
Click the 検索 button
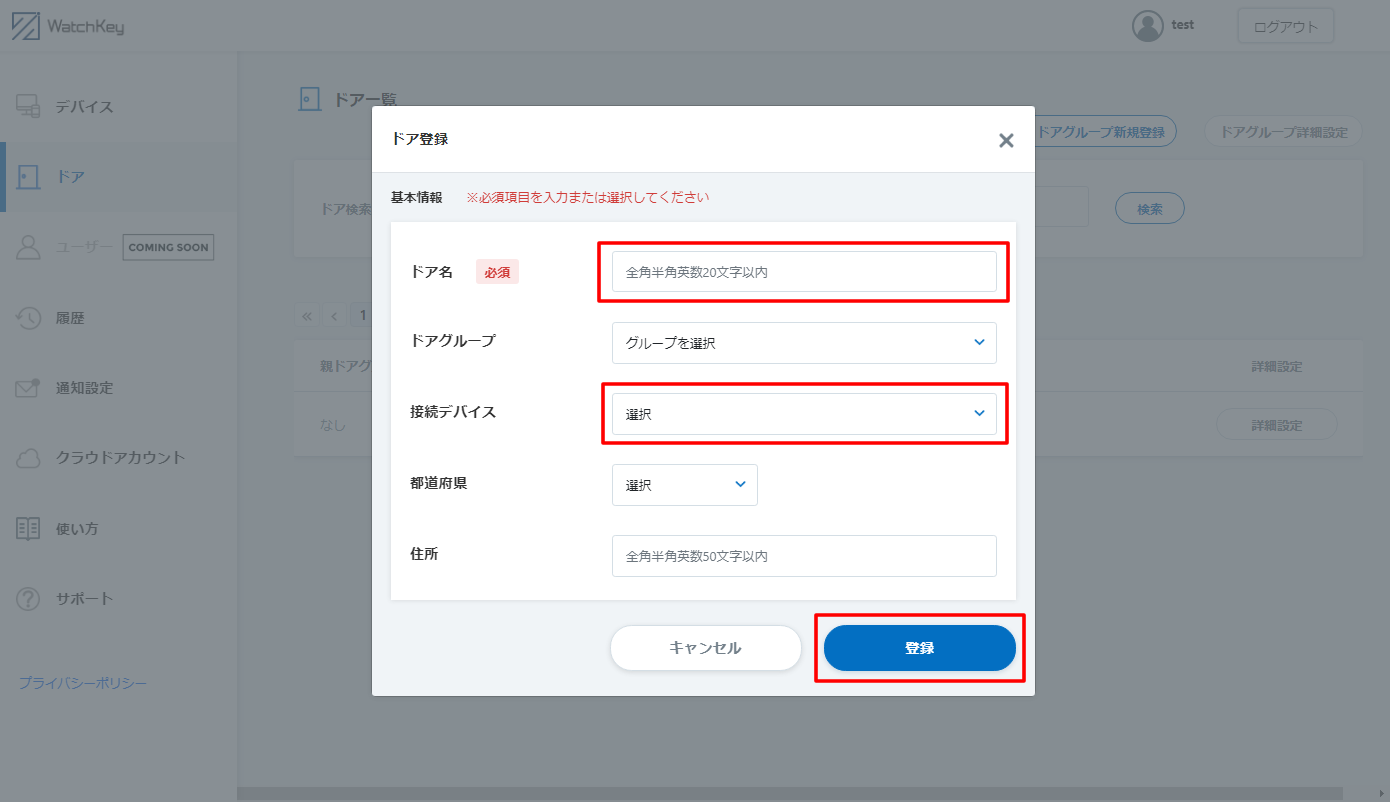tap(1150, 209)
